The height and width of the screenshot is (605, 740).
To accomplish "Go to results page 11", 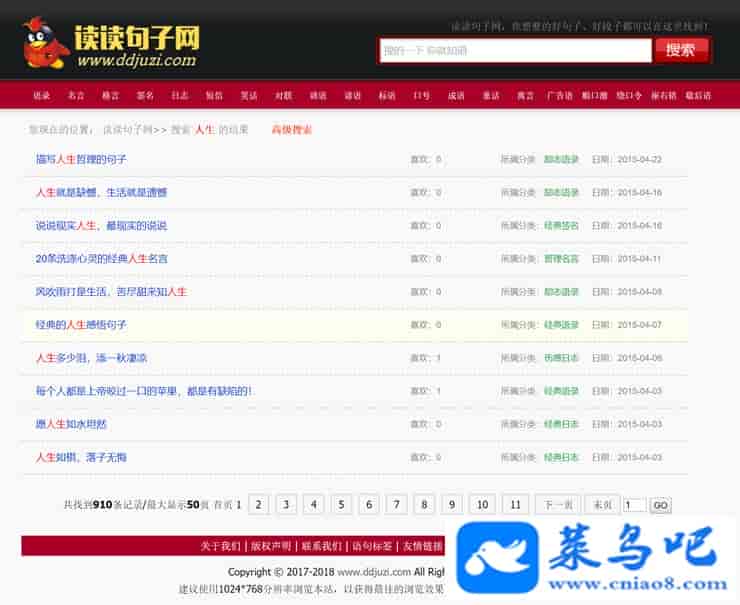I will (515, 504).
